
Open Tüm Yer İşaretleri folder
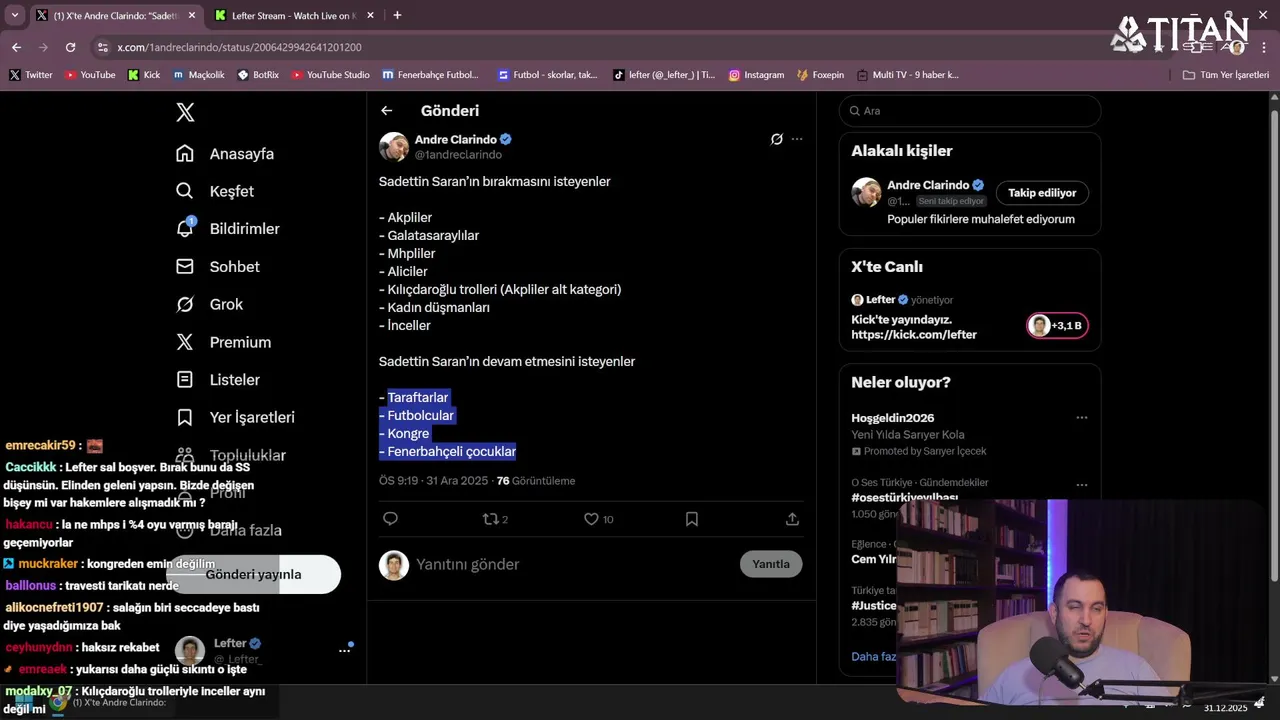click(x=1225, y=75)
